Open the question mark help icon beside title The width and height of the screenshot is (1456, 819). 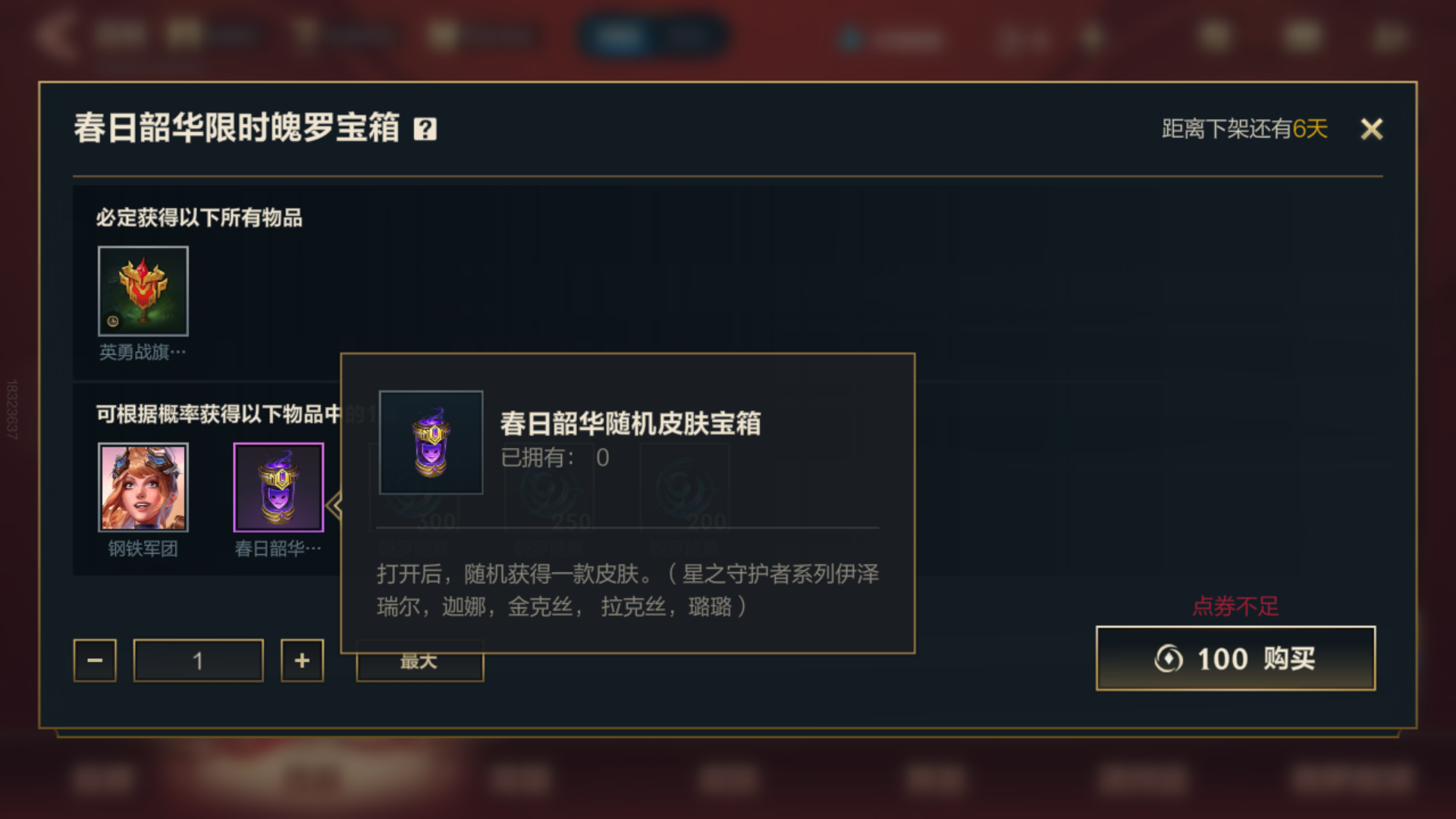(425, 129)
